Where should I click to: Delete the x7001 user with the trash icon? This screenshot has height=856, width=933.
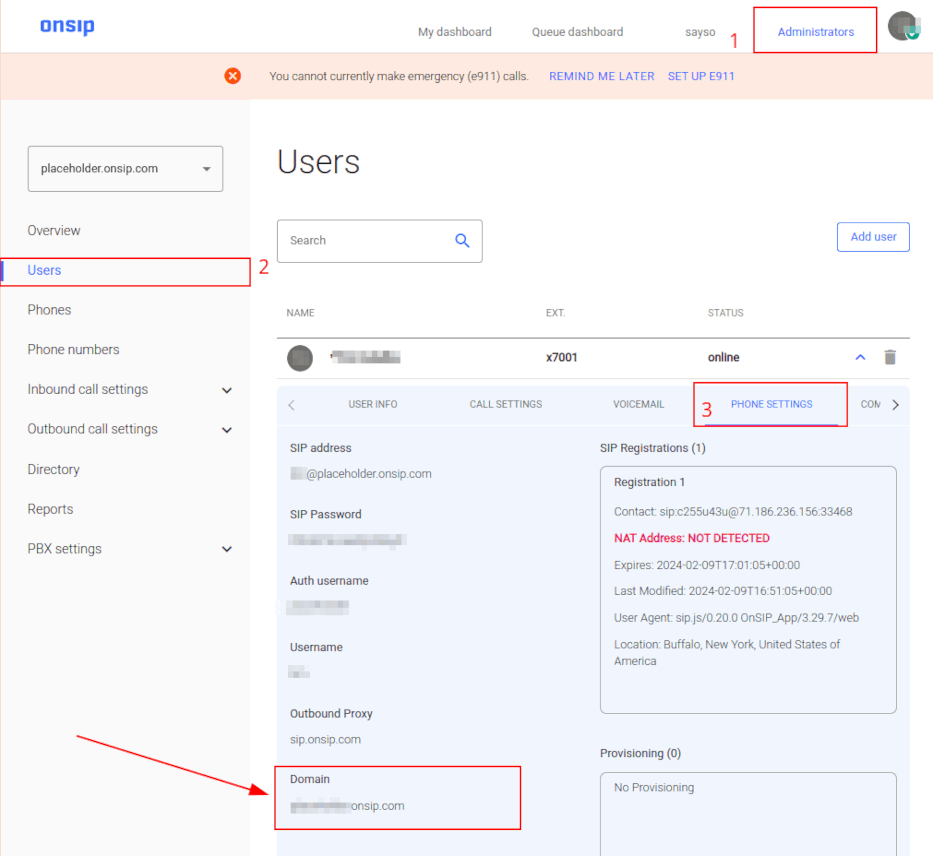tap(890, 357)
